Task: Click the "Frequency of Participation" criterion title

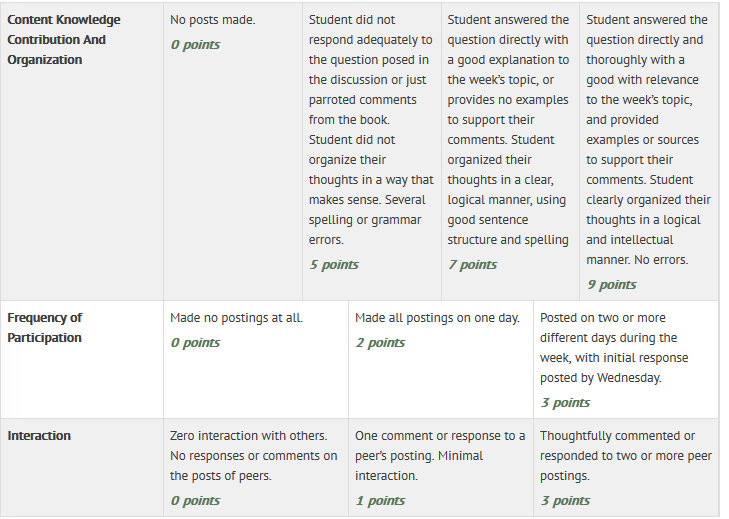Action: 45,327
